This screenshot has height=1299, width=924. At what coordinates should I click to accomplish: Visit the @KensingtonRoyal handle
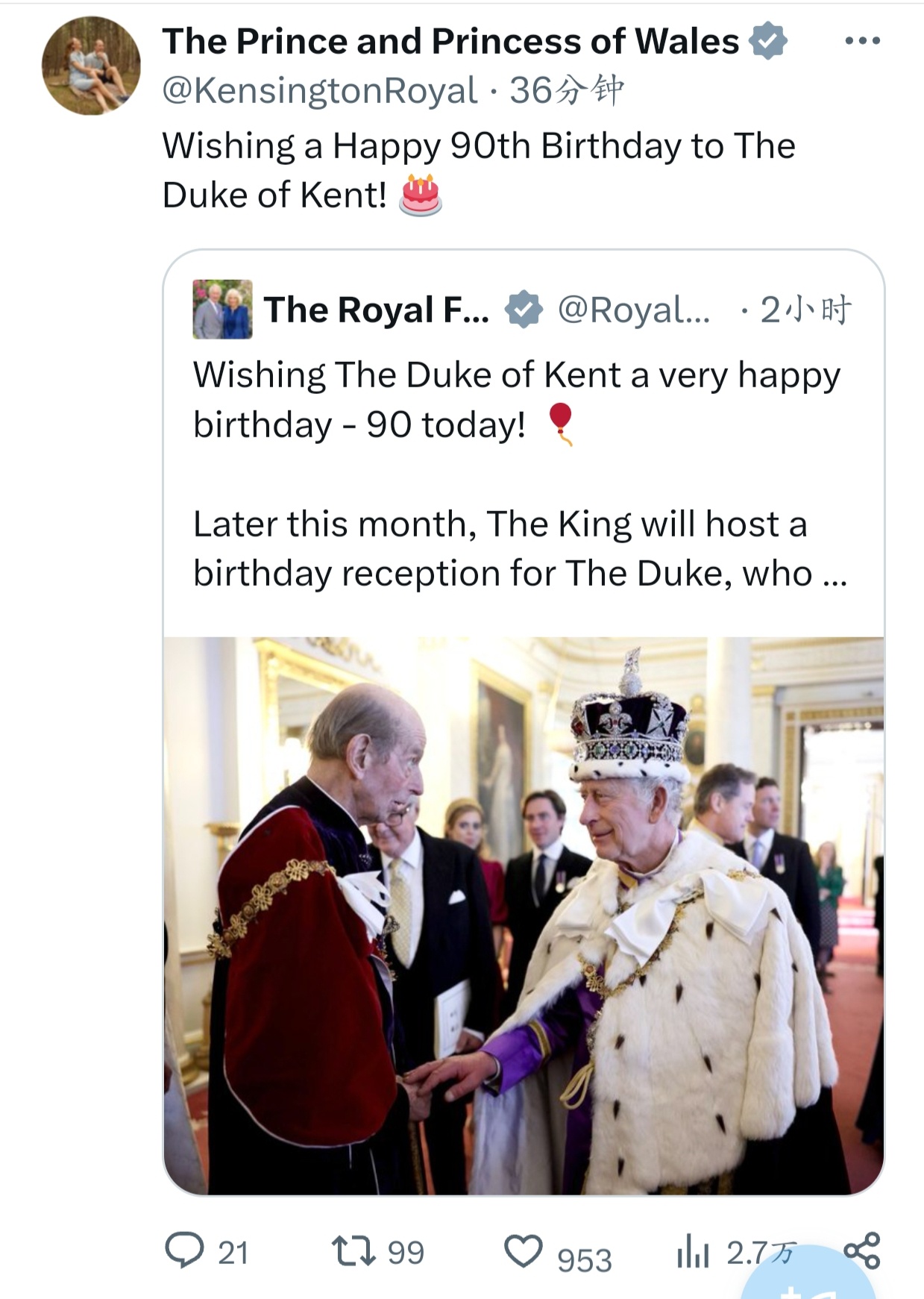tap(319, 91)
